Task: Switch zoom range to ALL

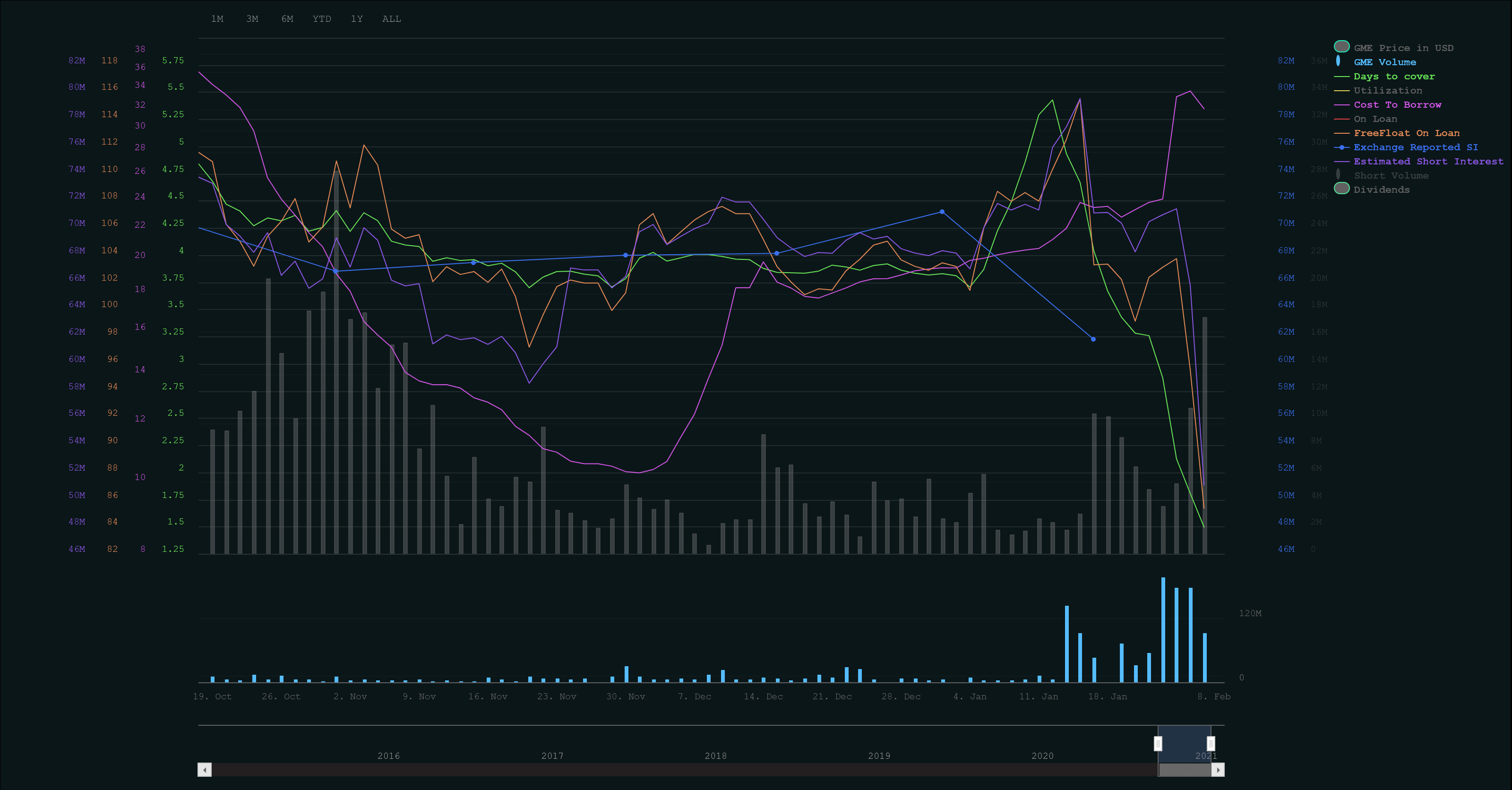Action: [x=392, y=19]
